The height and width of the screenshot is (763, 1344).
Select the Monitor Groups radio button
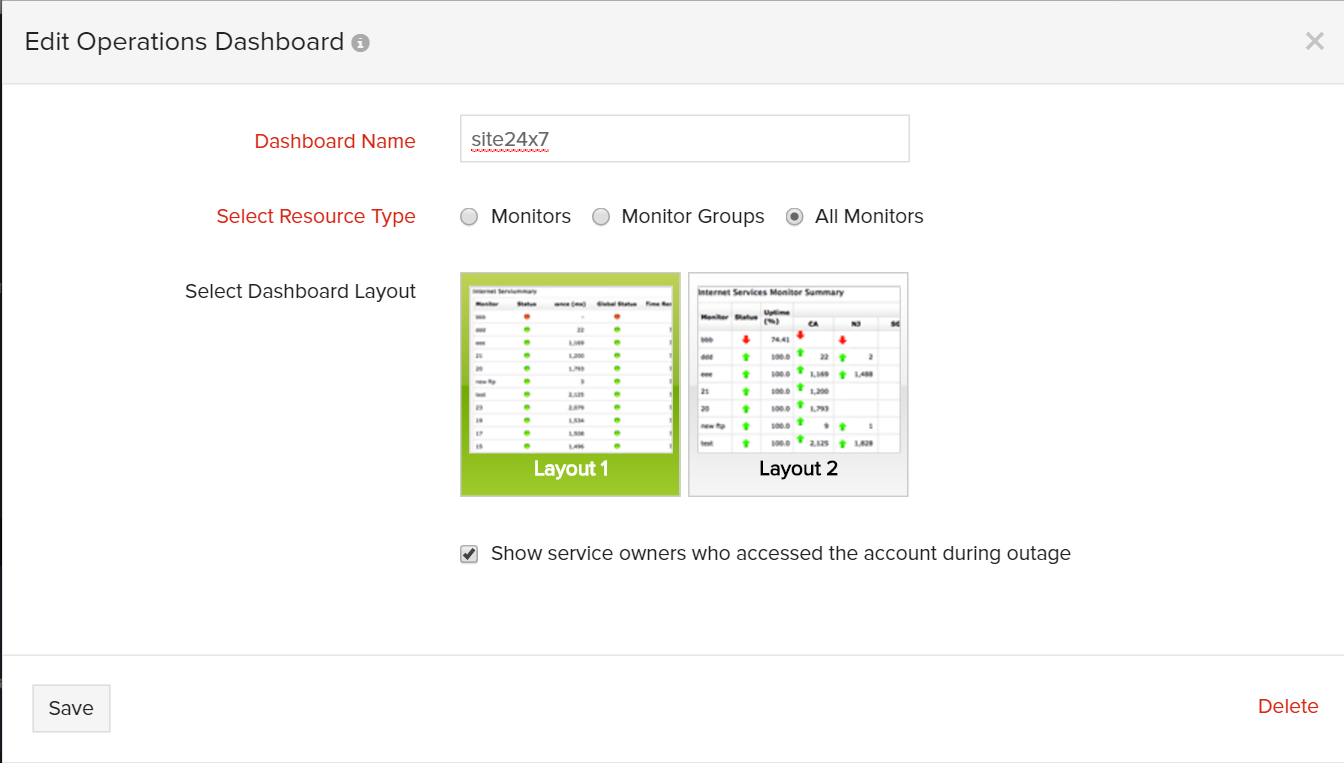(600, 217)
